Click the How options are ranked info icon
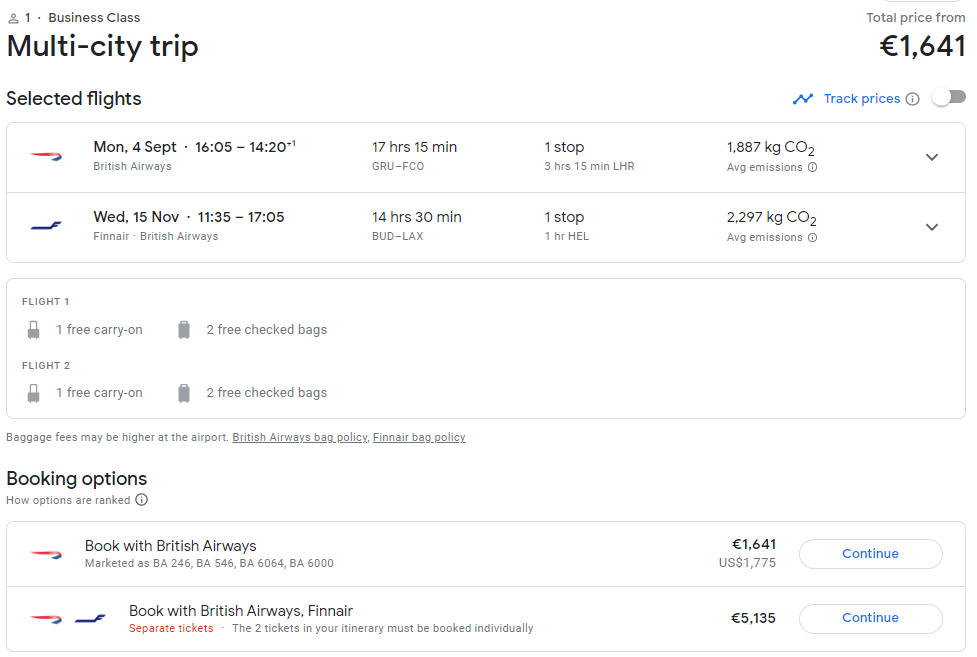The height and width of the screenshot is (657, 977). pos(141,500)
